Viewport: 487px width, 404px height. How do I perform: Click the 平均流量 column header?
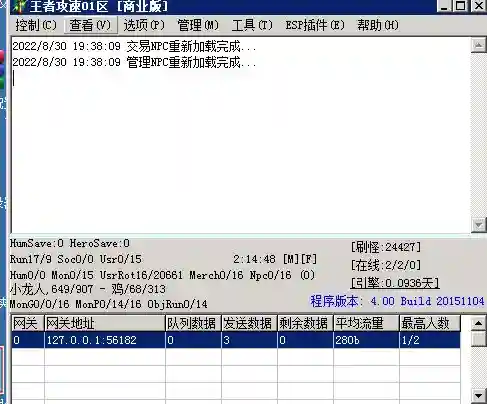(366, 323)
